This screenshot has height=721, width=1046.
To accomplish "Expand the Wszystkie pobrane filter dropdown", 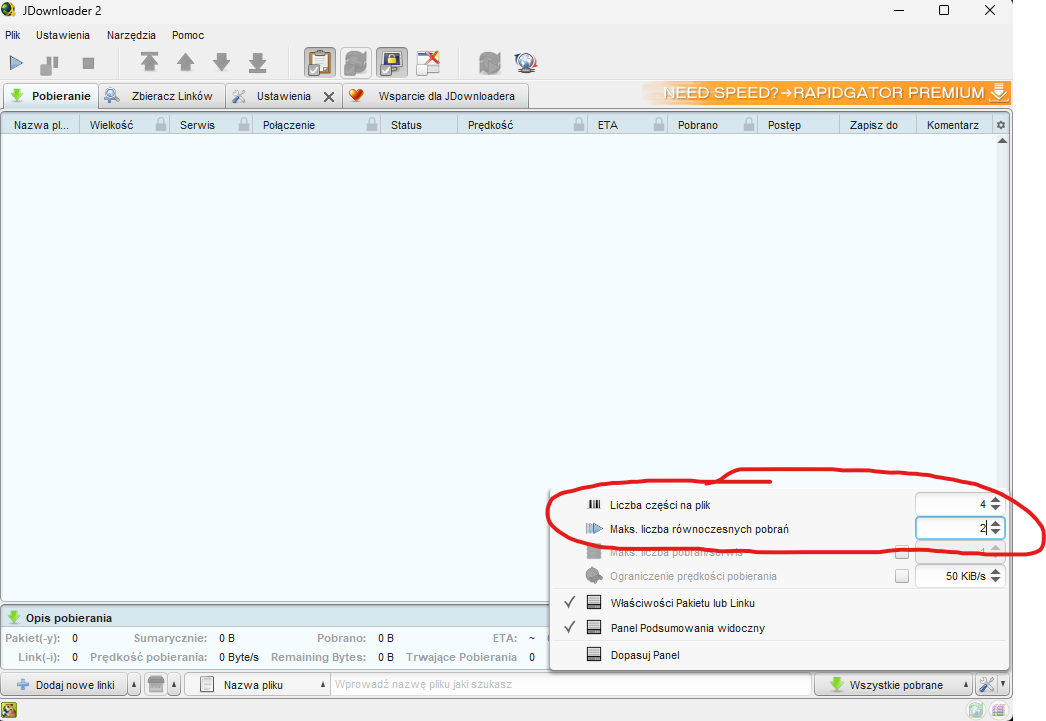I will point(966,685).
